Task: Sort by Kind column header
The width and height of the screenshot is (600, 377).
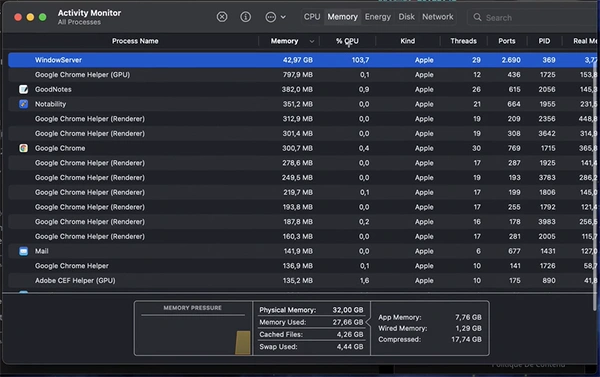Action: (x=408, y=41)
